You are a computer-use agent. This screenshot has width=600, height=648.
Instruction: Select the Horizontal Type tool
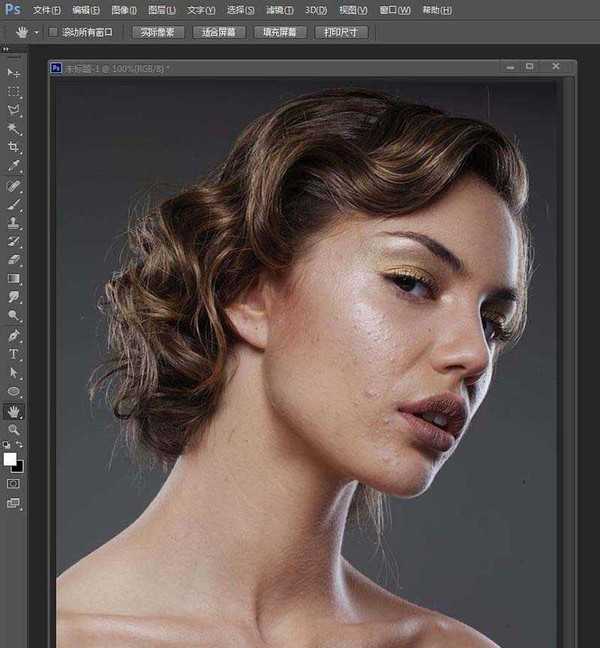(14, 354)
